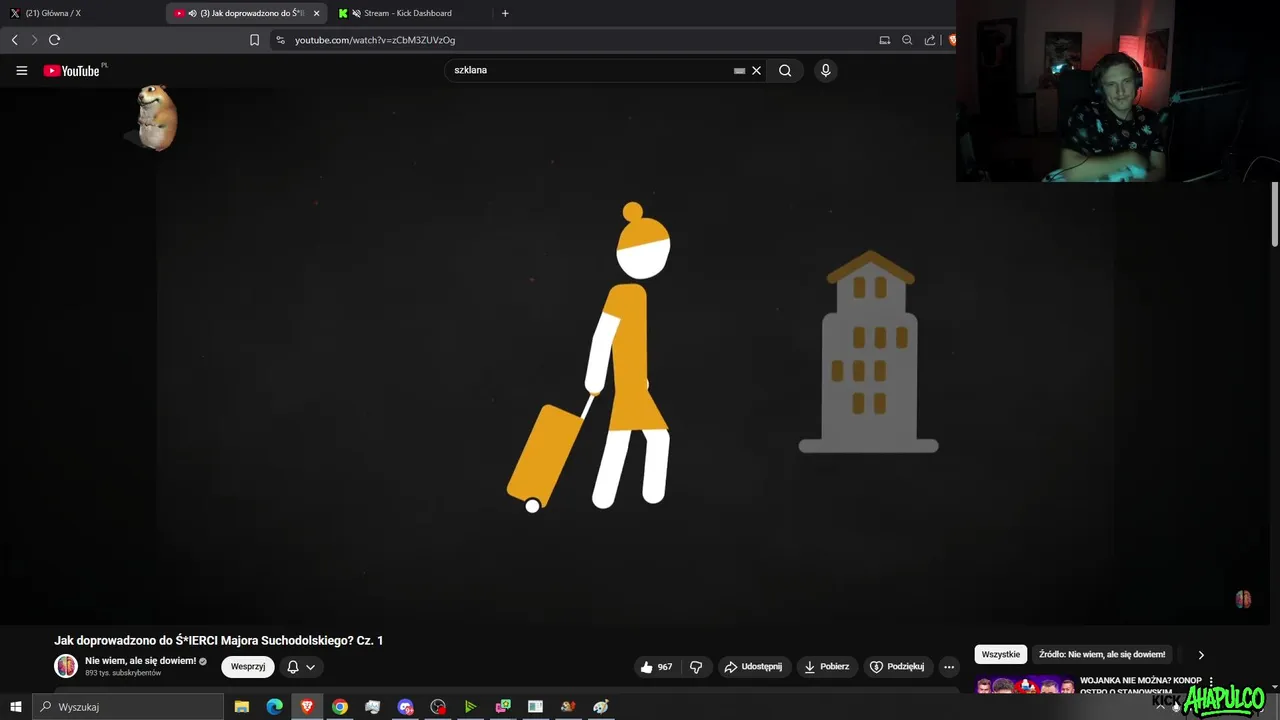Open Google Chrome from the taskbar
The width and height of the screenshot is (1280, 720).
click(340, 707)
